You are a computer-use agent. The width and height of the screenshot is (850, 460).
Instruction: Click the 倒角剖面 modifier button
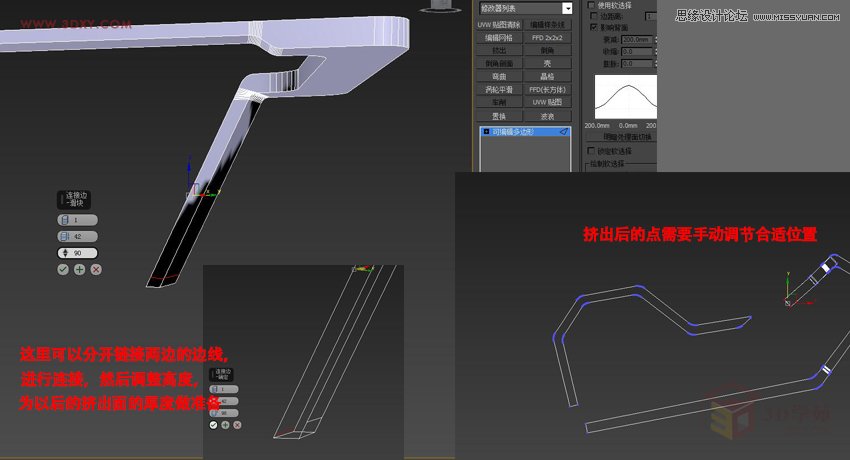(x=499, y=63)
